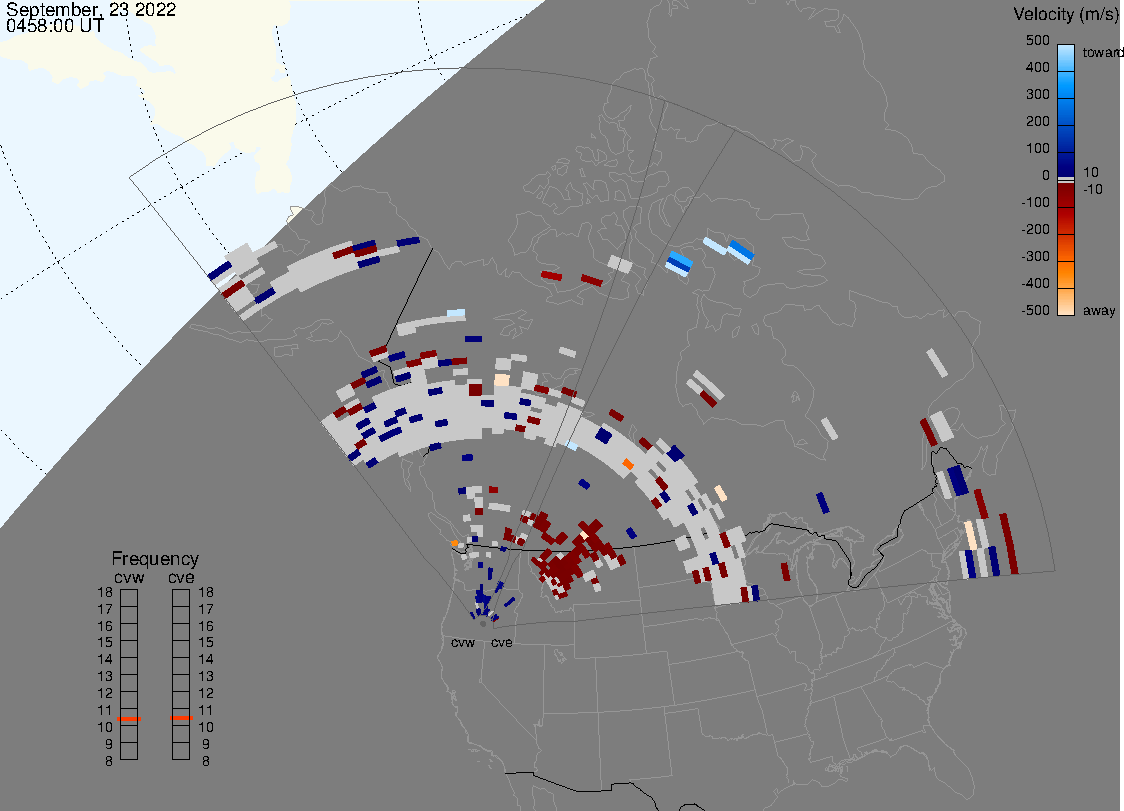Pick the lightest blue 400–500 color bar segment

(x=1066, y=58)
